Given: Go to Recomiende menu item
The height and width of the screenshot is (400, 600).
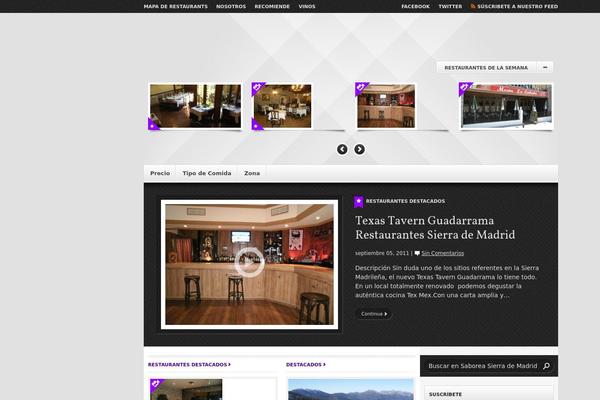Looking at the screenshot, I should pos(272,7).
